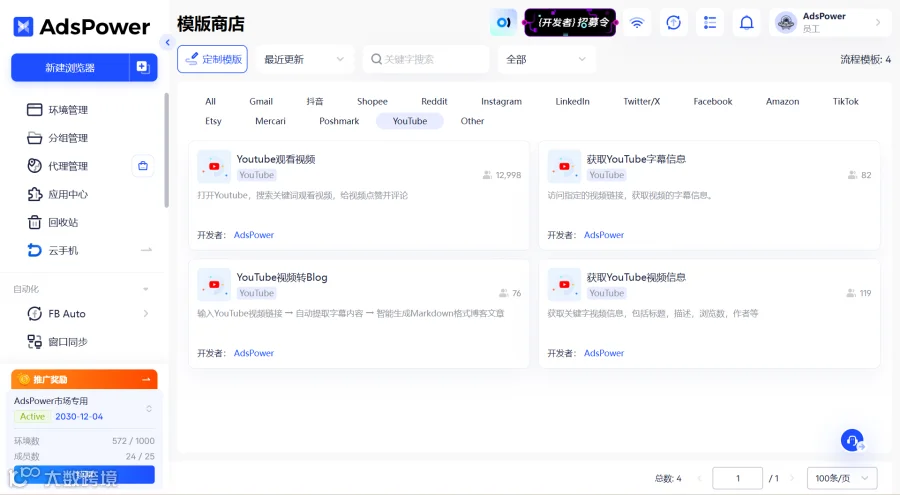Expand the AdsPower account menu chevron
900x495 pixels.
pos(878,22)
